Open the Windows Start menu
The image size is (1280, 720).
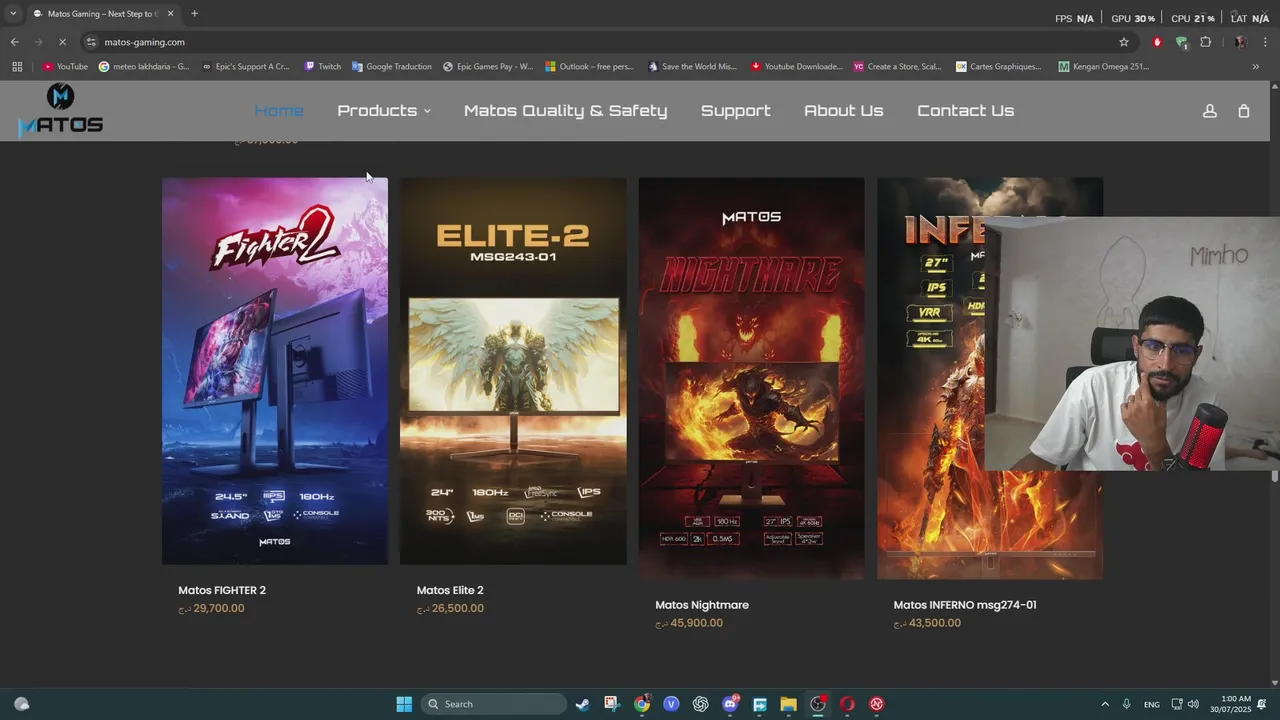pos(404,704)
